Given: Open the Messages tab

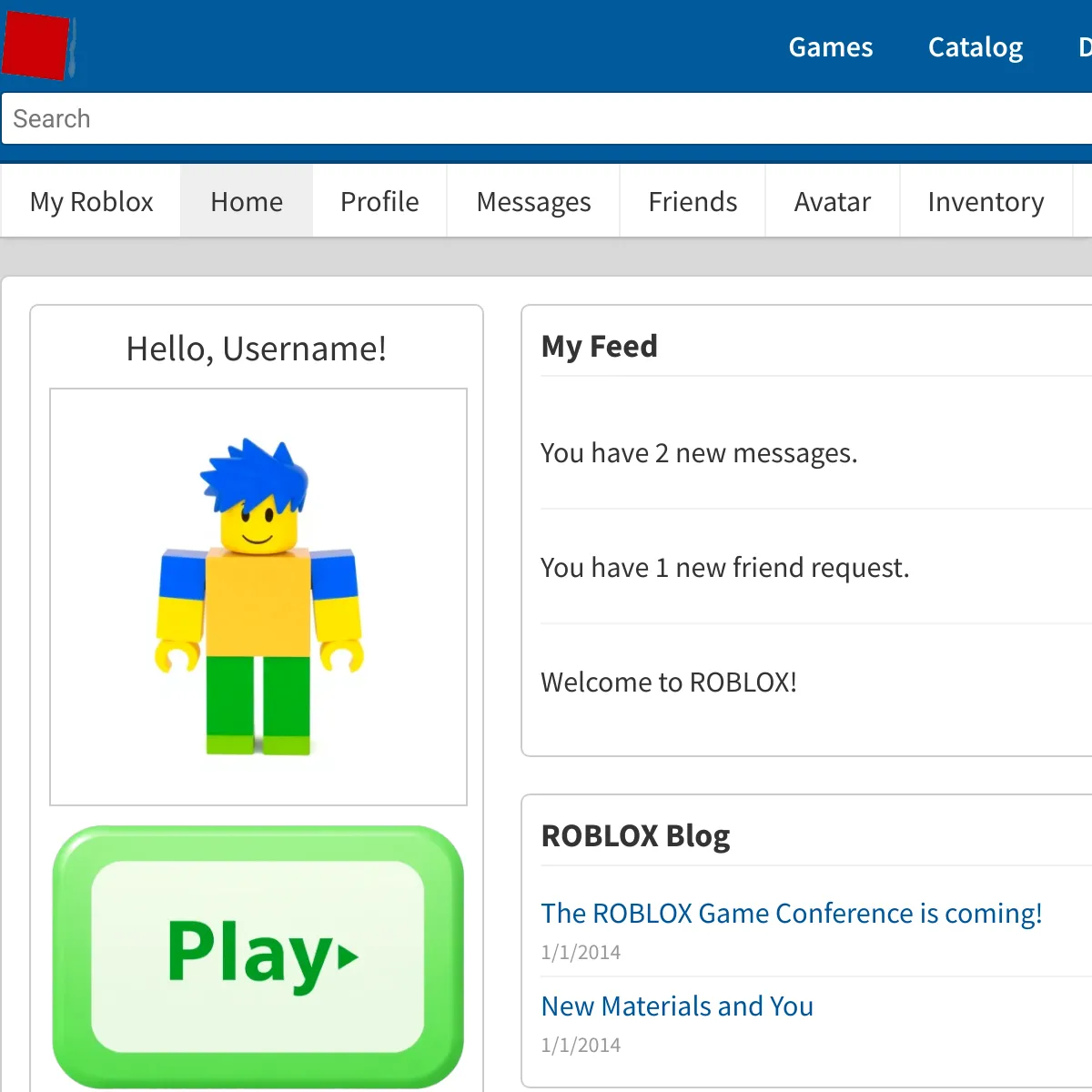Looking at the screenshot, I should pyautogui.click(x=533, y=201).
